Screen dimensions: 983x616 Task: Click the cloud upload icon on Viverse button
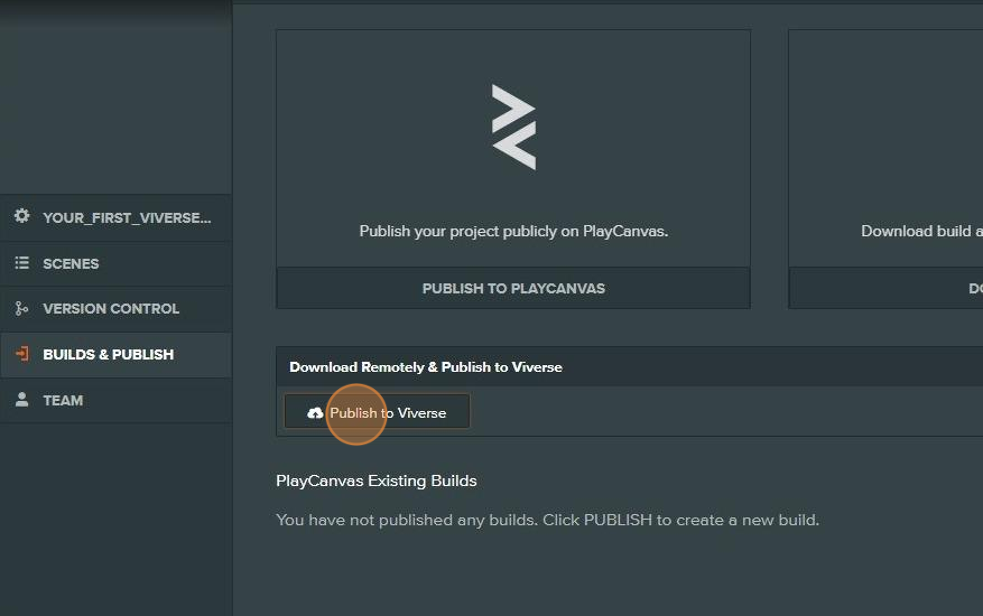315,413
